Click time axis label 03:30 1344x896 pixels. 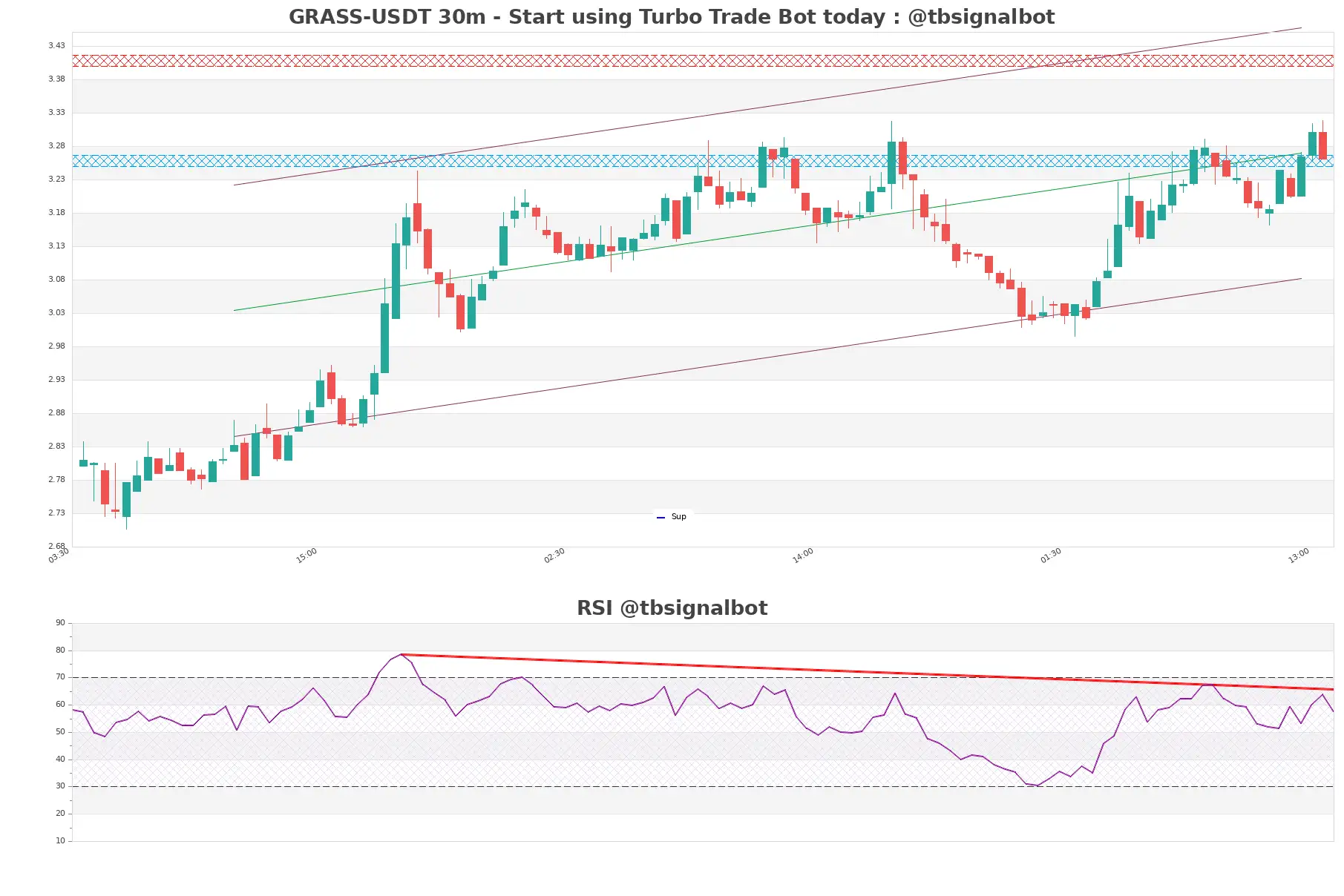click(x=59, y=556)
